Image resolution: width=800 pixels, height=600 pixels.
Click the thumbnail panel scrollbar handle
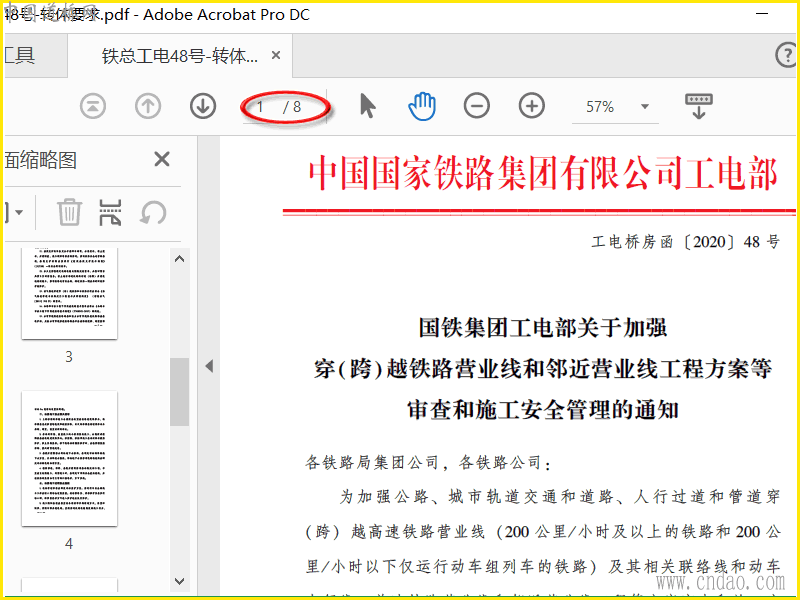pos(180,392)
